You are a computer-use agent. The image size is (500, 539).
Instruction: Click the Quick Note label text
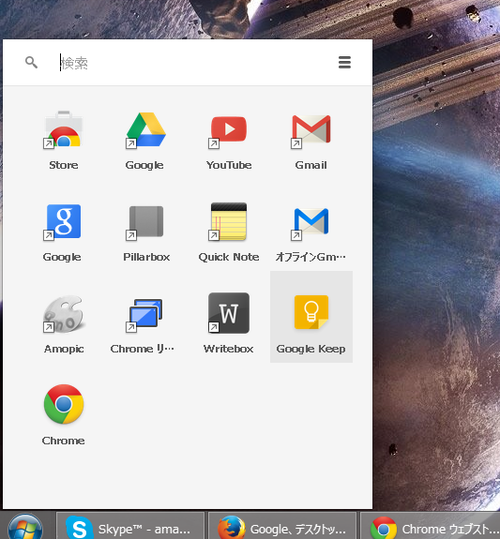(x=229, y=257)
